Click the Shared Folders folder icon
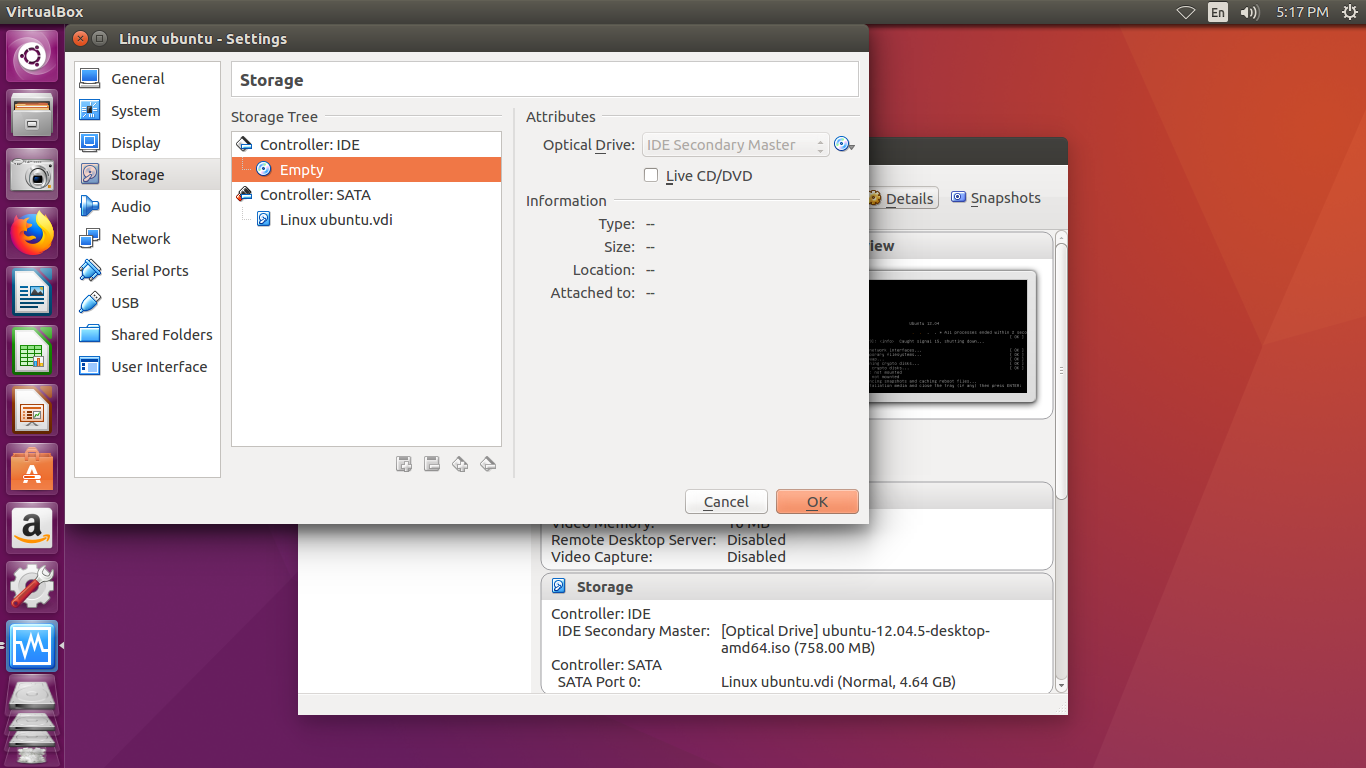The image size is (1366, 768). [90, 334]
